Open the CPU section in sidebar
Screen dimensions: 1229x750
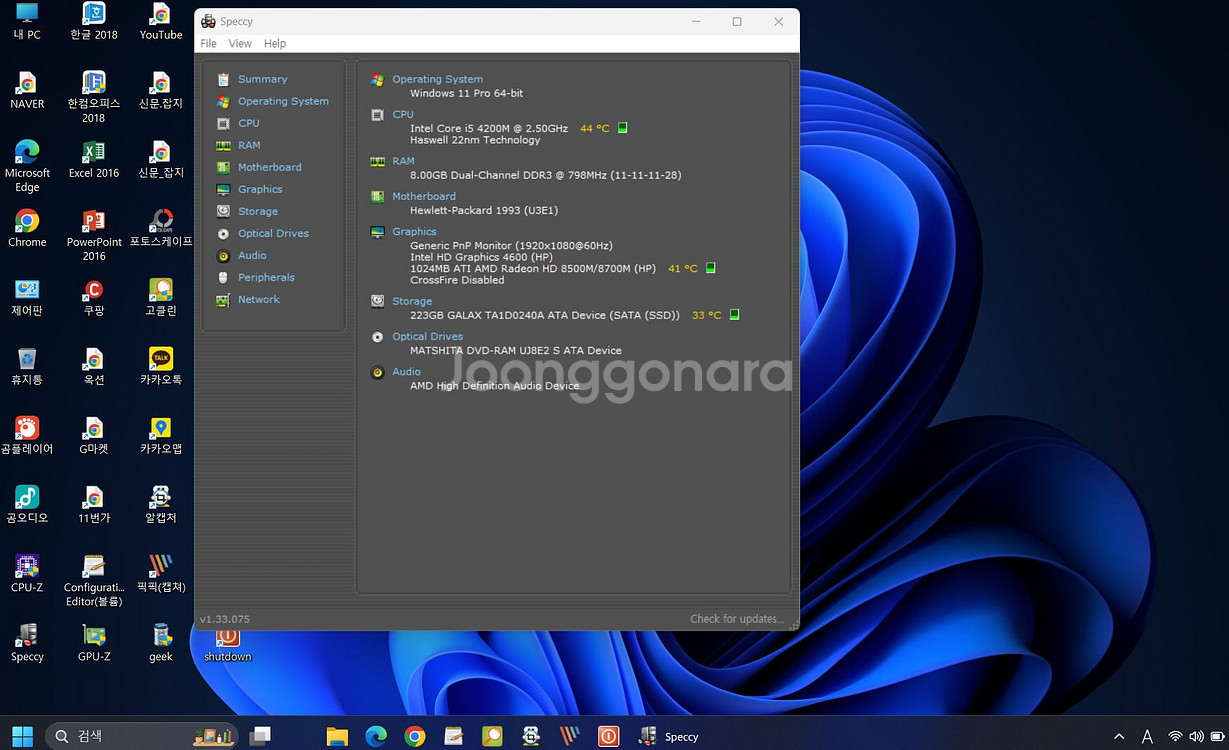(248, 123)
